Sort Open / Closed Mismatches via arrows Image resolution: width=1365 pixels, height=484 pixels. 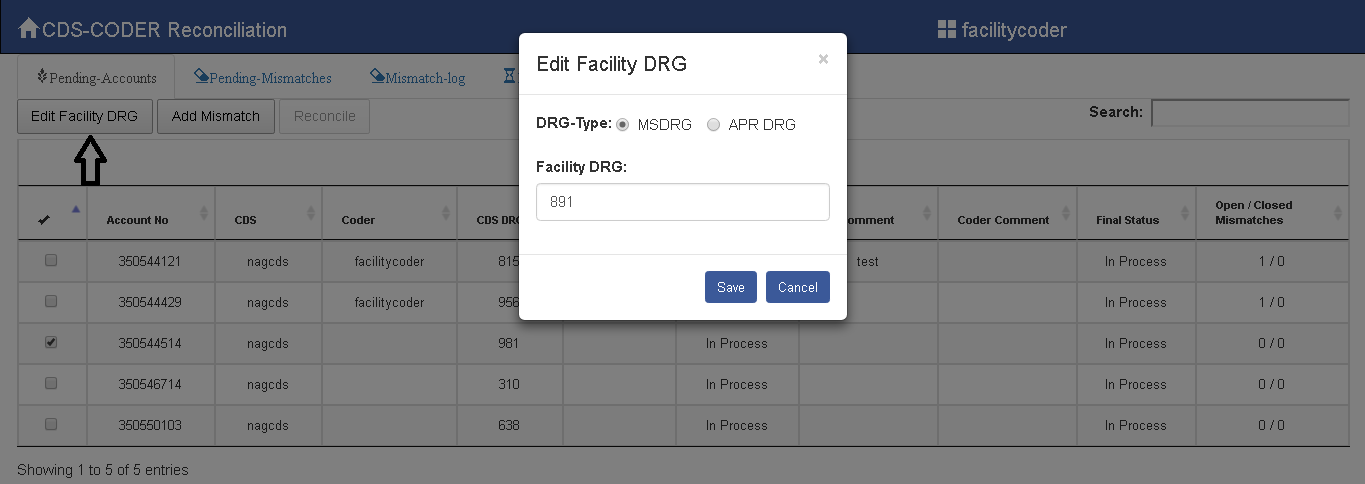tap(1339, 213)
